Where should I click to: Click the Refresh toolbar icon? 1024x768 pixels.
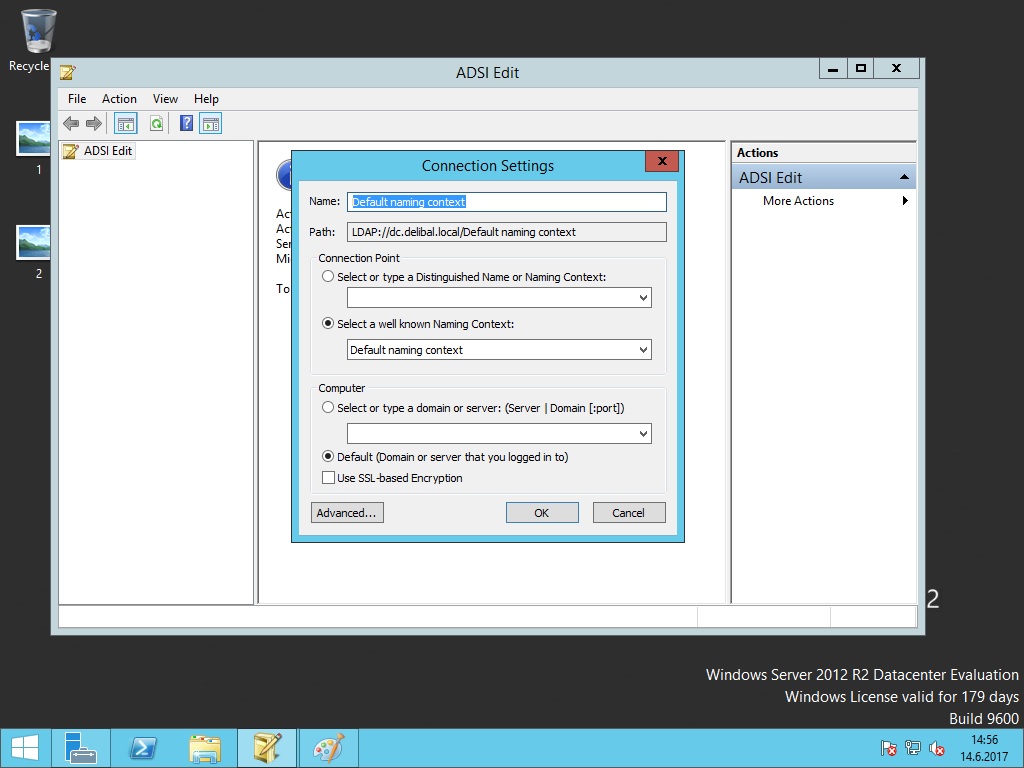pyautogui.click(x=156, y=123)
